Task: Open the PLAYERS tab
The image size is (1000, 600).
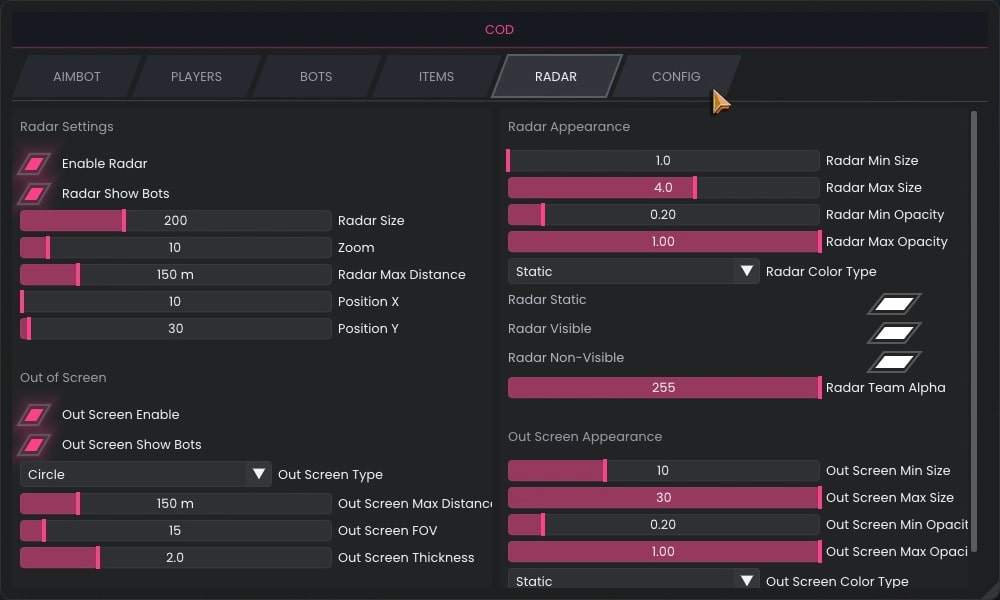Action: click(196, 77)
